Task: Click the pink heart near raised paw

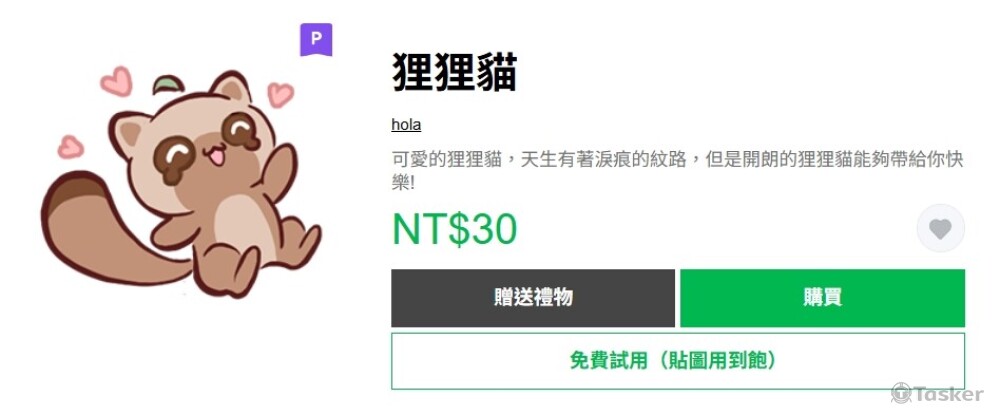Action: 280,94
